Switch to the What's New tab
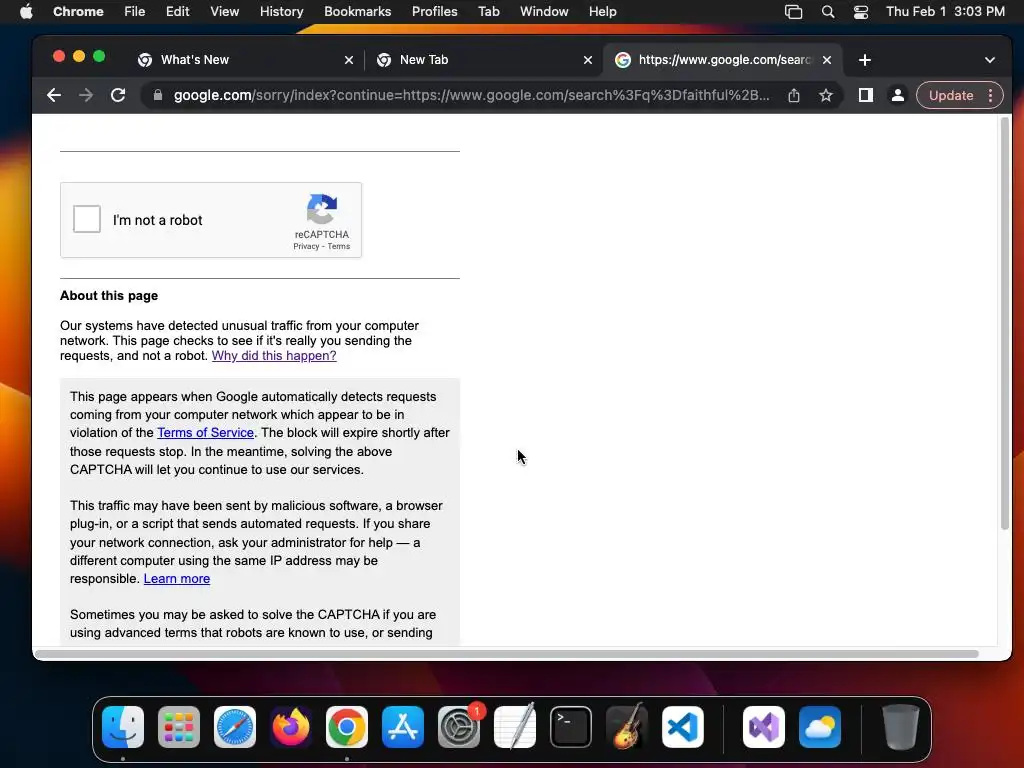1024x768 pixels. tap(245, 59)
